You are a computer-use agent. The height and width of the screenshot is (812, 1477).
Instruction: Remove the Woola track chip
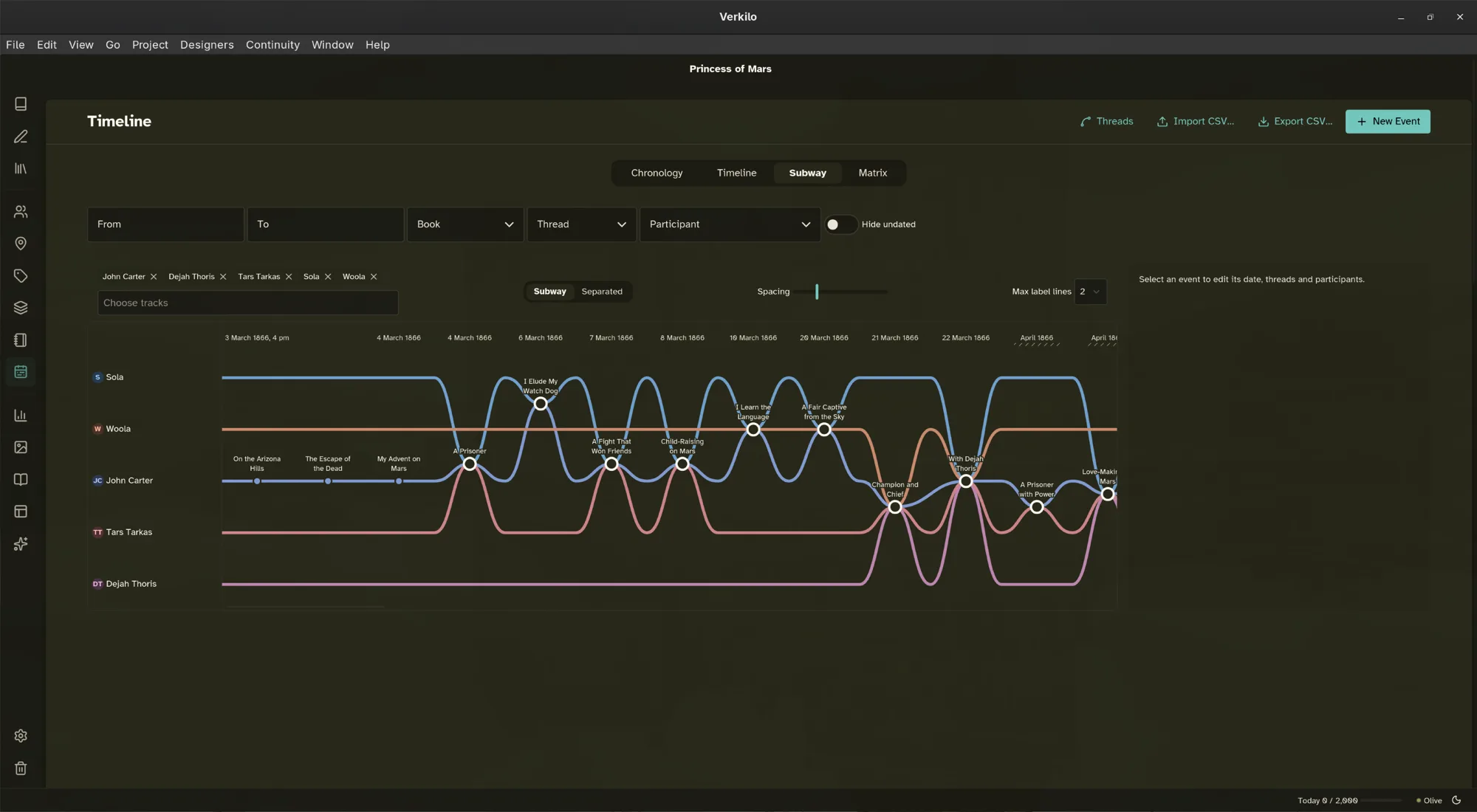(x=374, y=277)
